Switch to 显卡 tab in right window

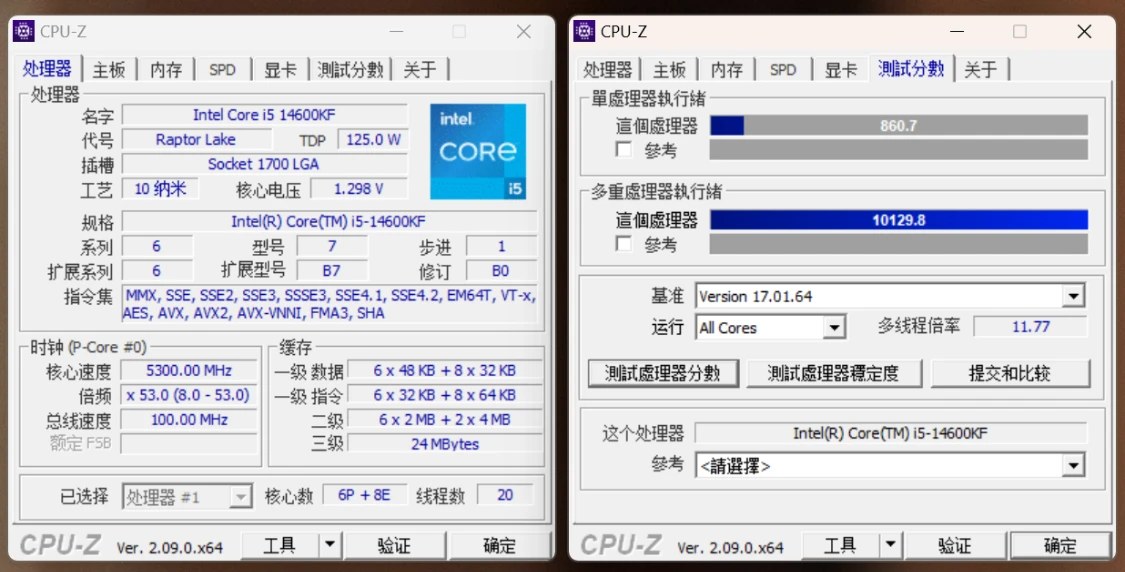tap(840, 70)
